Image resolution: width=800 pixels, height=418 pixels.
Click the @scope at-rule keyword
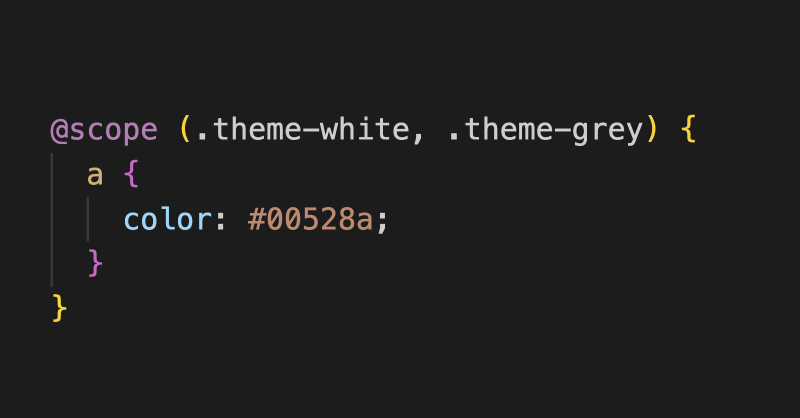point(104,131)
